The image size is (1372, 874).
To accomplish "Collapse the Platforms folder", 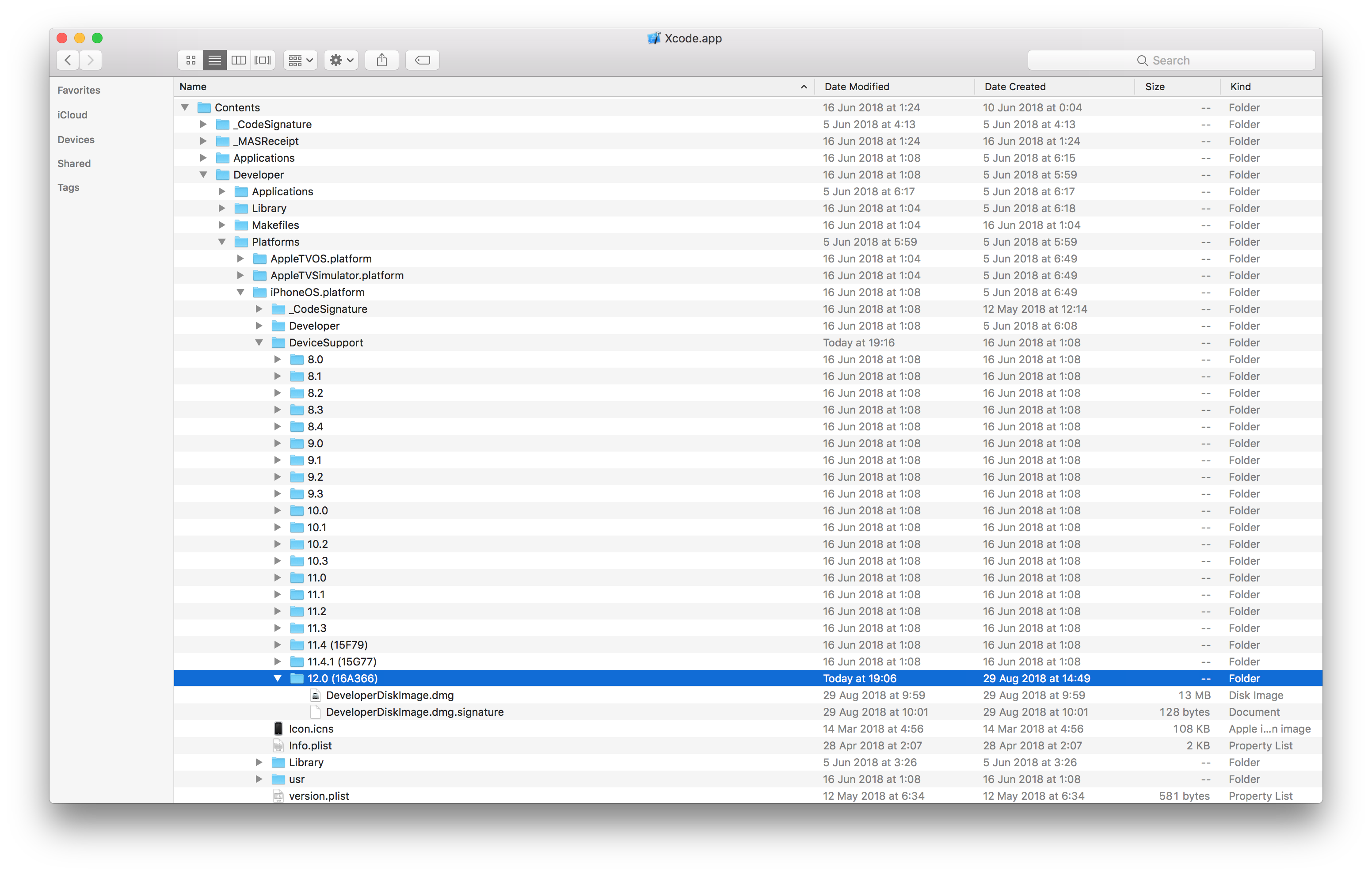I will coord(222,242).
